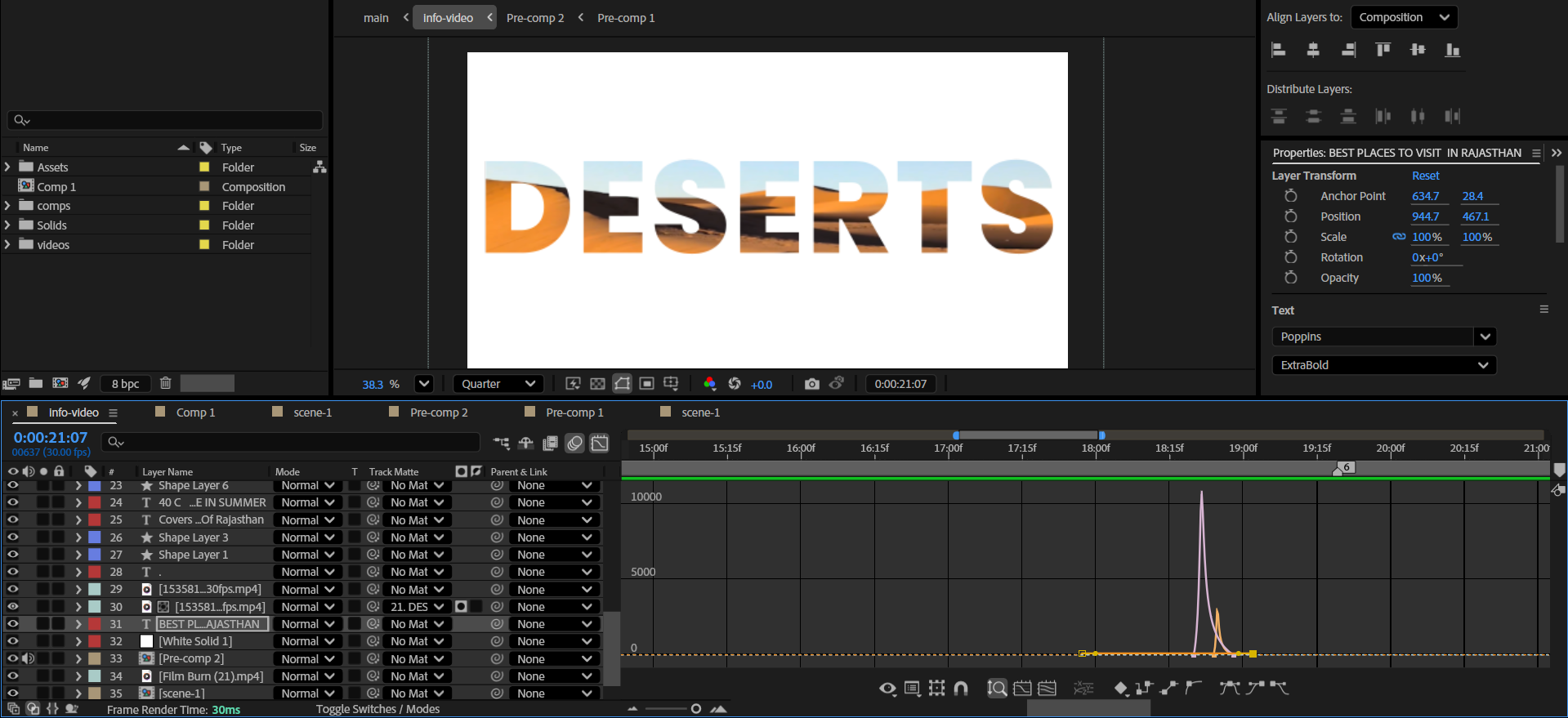Open Interpret Footage in Project panel
1568x718 pixels.
pos(11,383)
